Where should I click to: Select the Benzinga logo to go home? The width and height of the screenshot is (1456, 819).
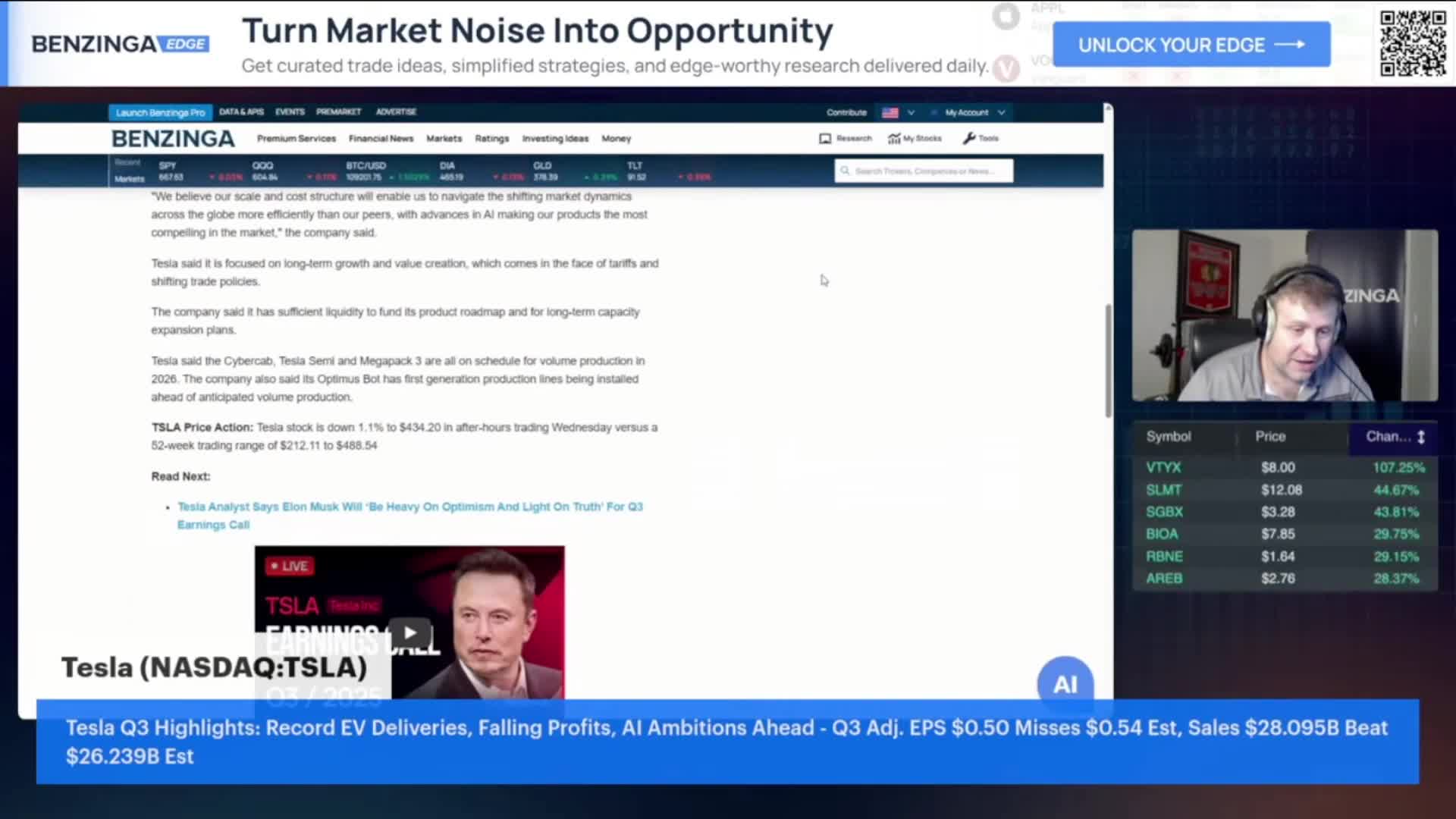tap(173, 138)
